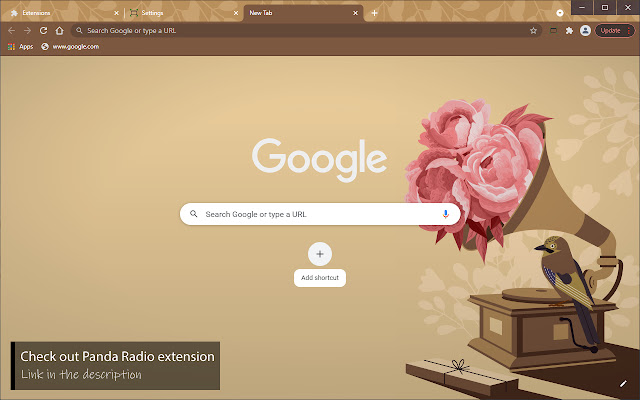
Task: Close the Extensions tab
Action: click(116, 13)
